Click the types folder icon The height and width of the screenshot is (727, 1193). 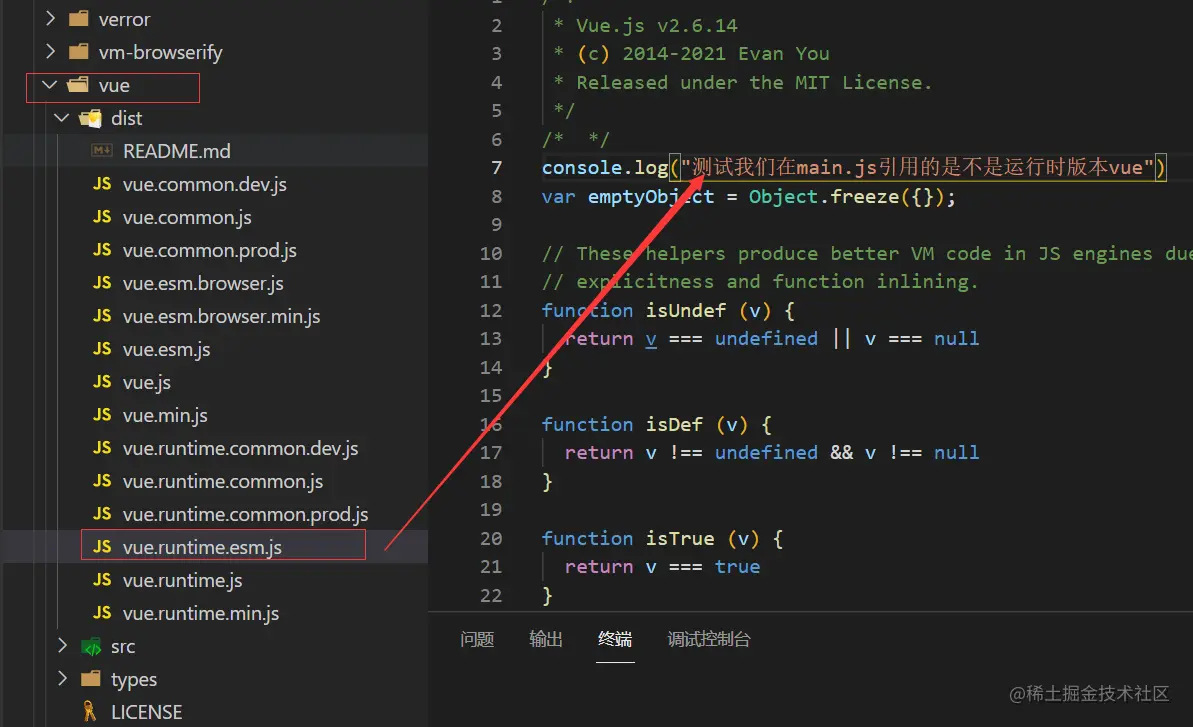click(91, 678)
